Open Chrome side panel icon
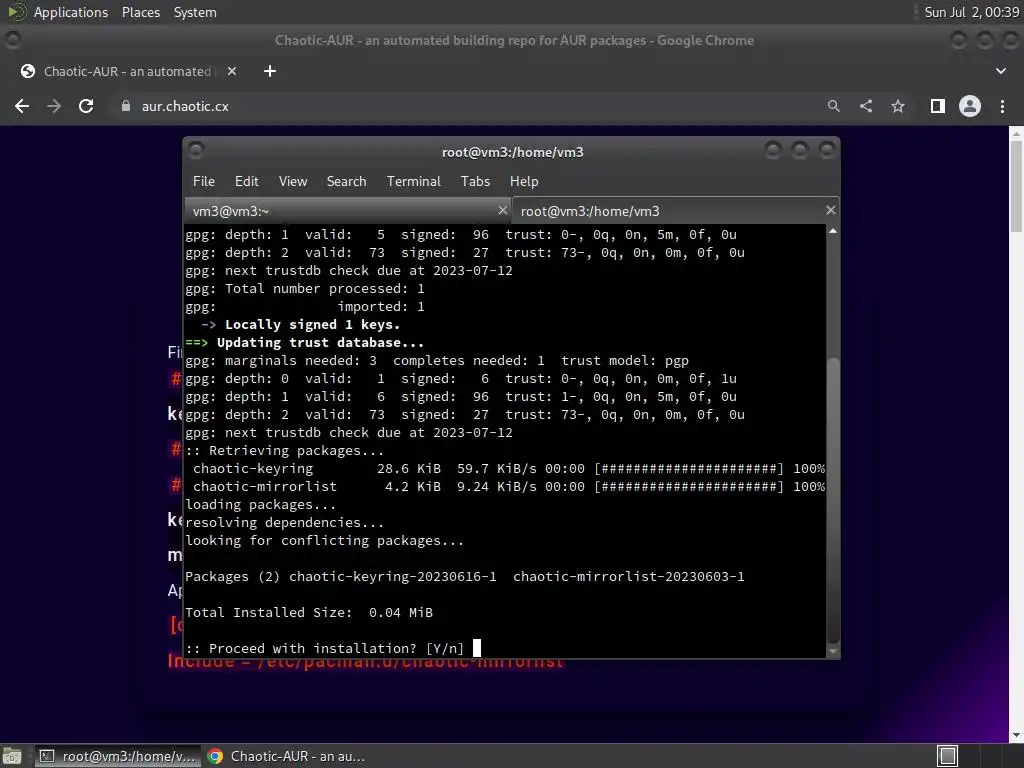The height and width of the screenshot is (768, 1024). (938, 106)
